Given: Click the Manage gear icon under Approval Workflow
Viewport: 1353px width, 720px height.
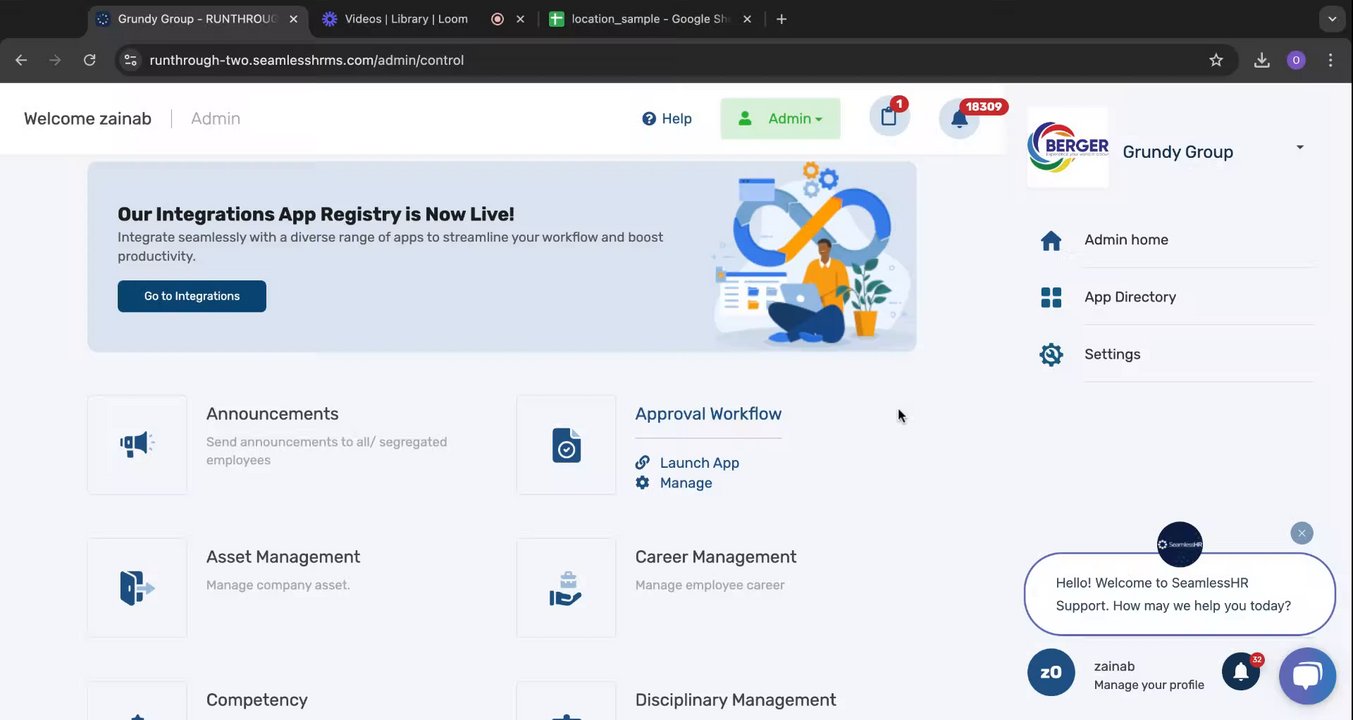Looking at the screenshot, I should click(642, 482).
